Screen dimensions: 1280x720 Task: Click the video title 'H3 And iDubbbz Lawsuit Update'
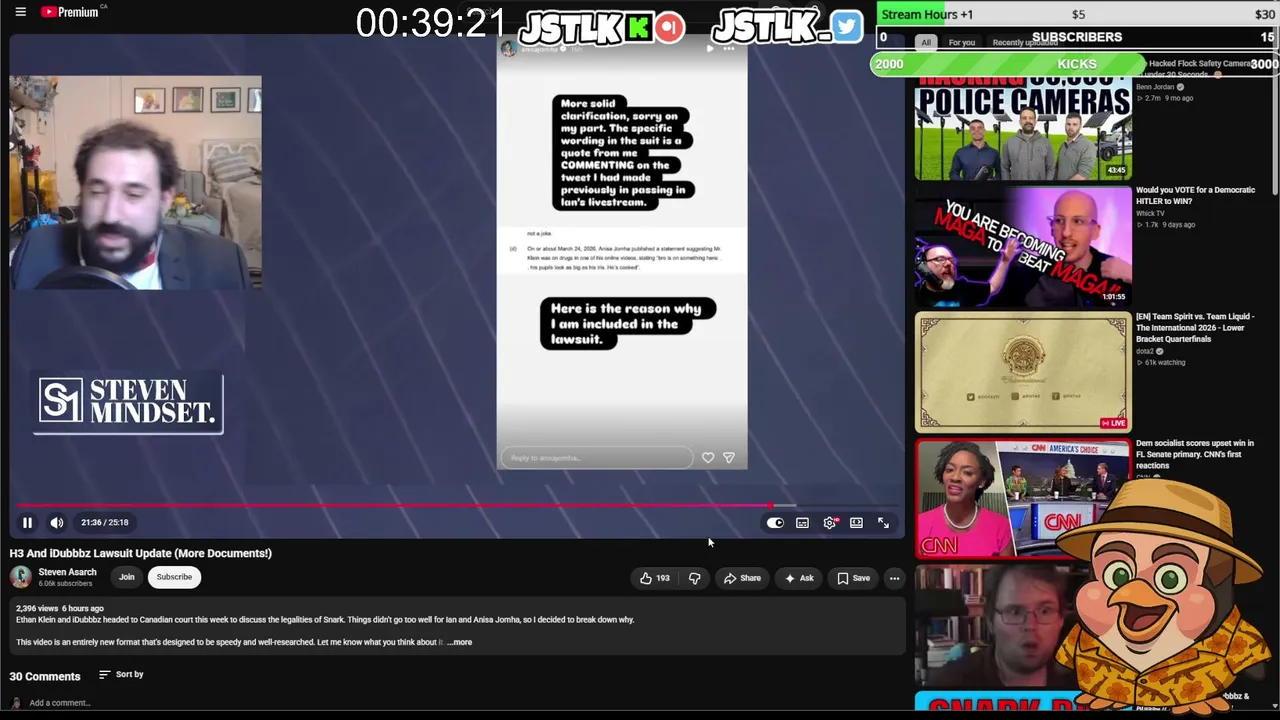[141, 553]
